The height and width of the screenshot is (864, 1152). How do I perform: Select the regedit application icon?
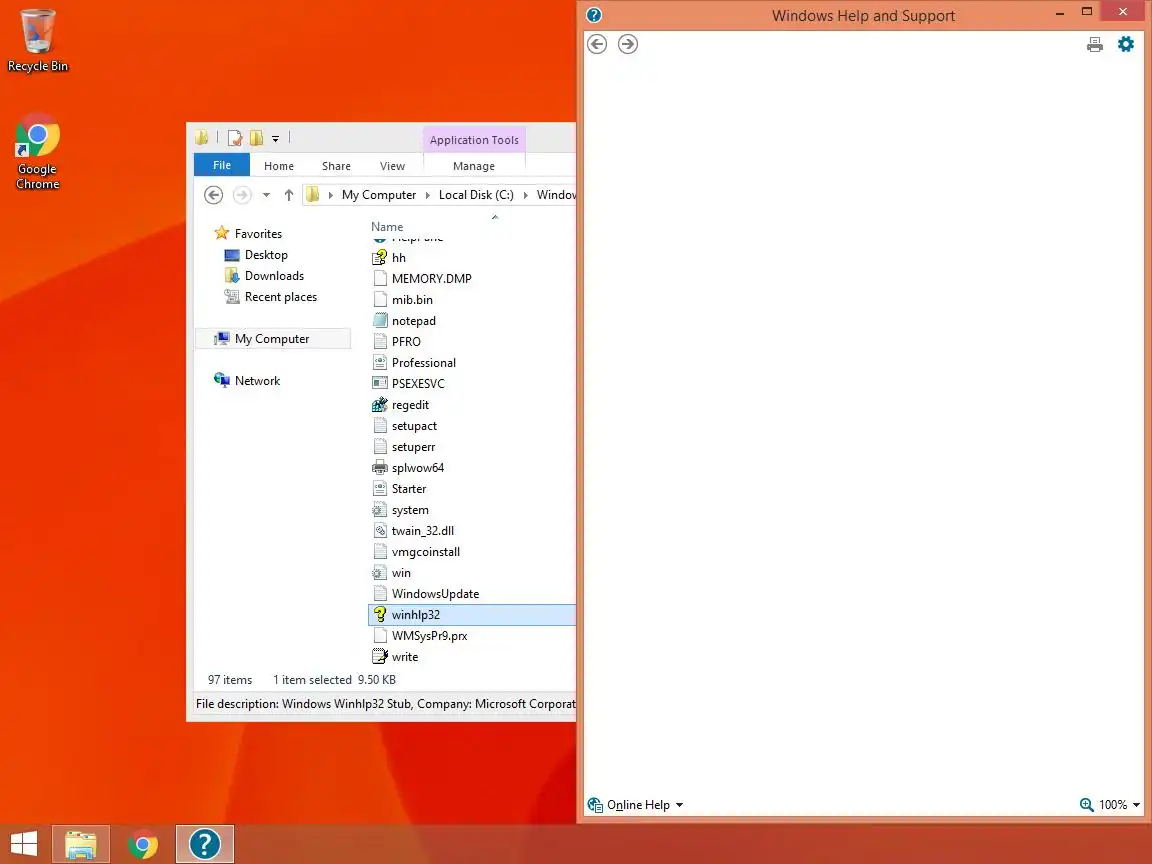coord(380,405)
